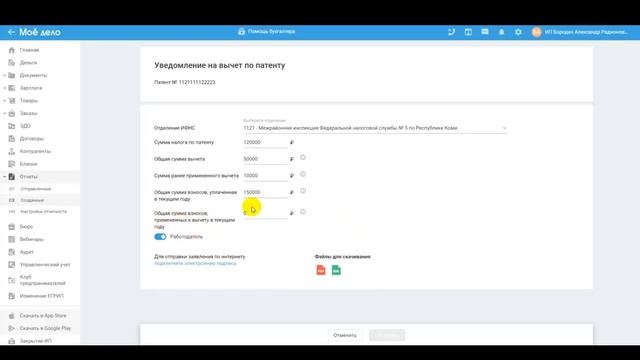This screenshot has height=360, width=640.
Task: Click the Бюро sidebar icon
Action: (11, 227)
